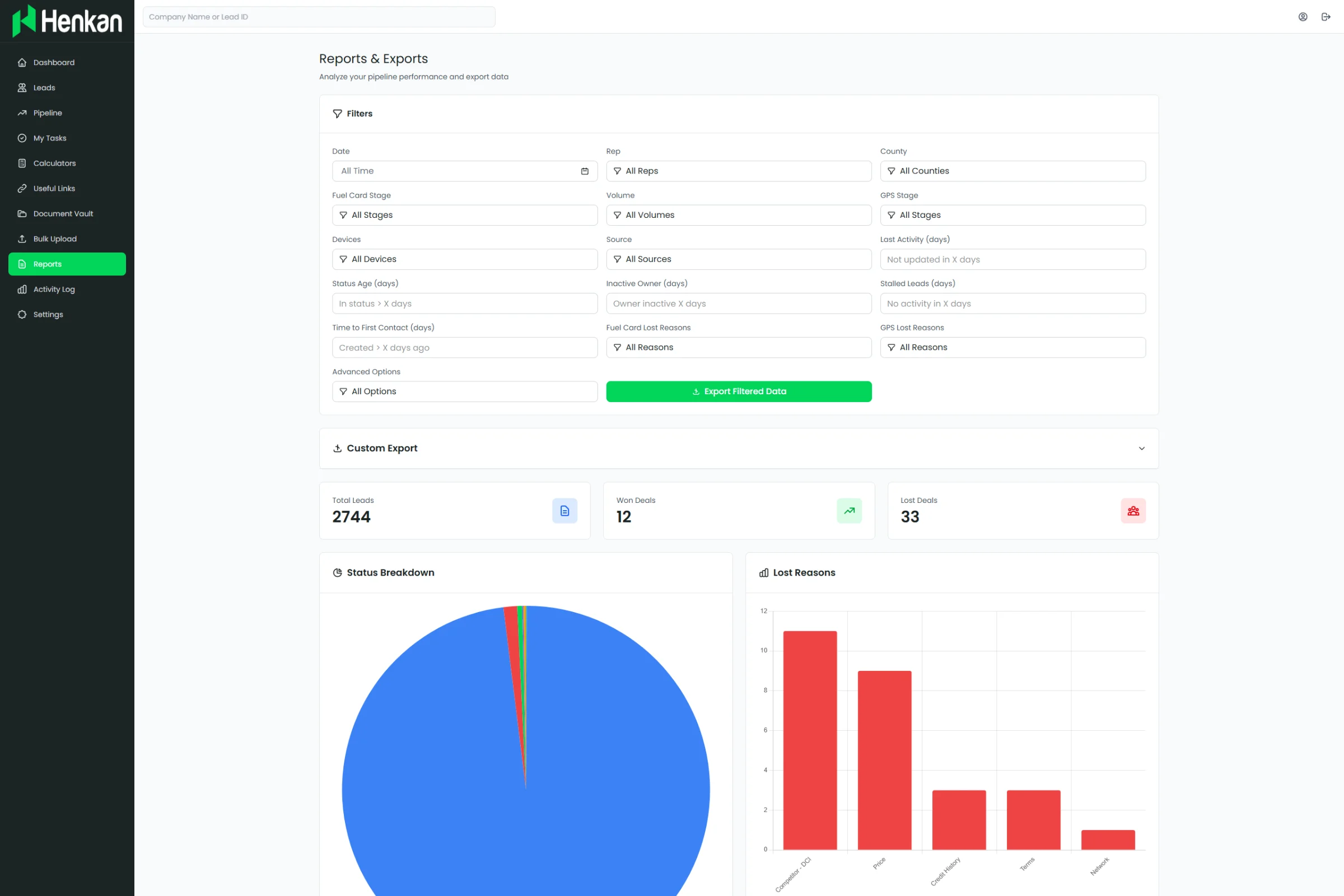Image resolution: width=1344 pixels, height=896 pixels.
Task: Open the Advanced Options All Options dropdown
Action: pyautogui.click(x=464, y=391)
